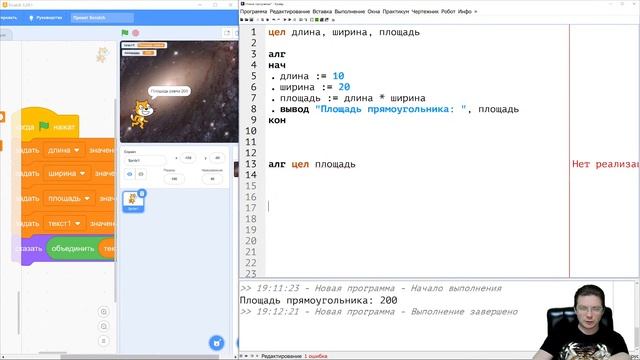Open the 'Программа' menu in Kumir
The width and height of the screenshot is (640, 360).
click(x=253, y=11)
